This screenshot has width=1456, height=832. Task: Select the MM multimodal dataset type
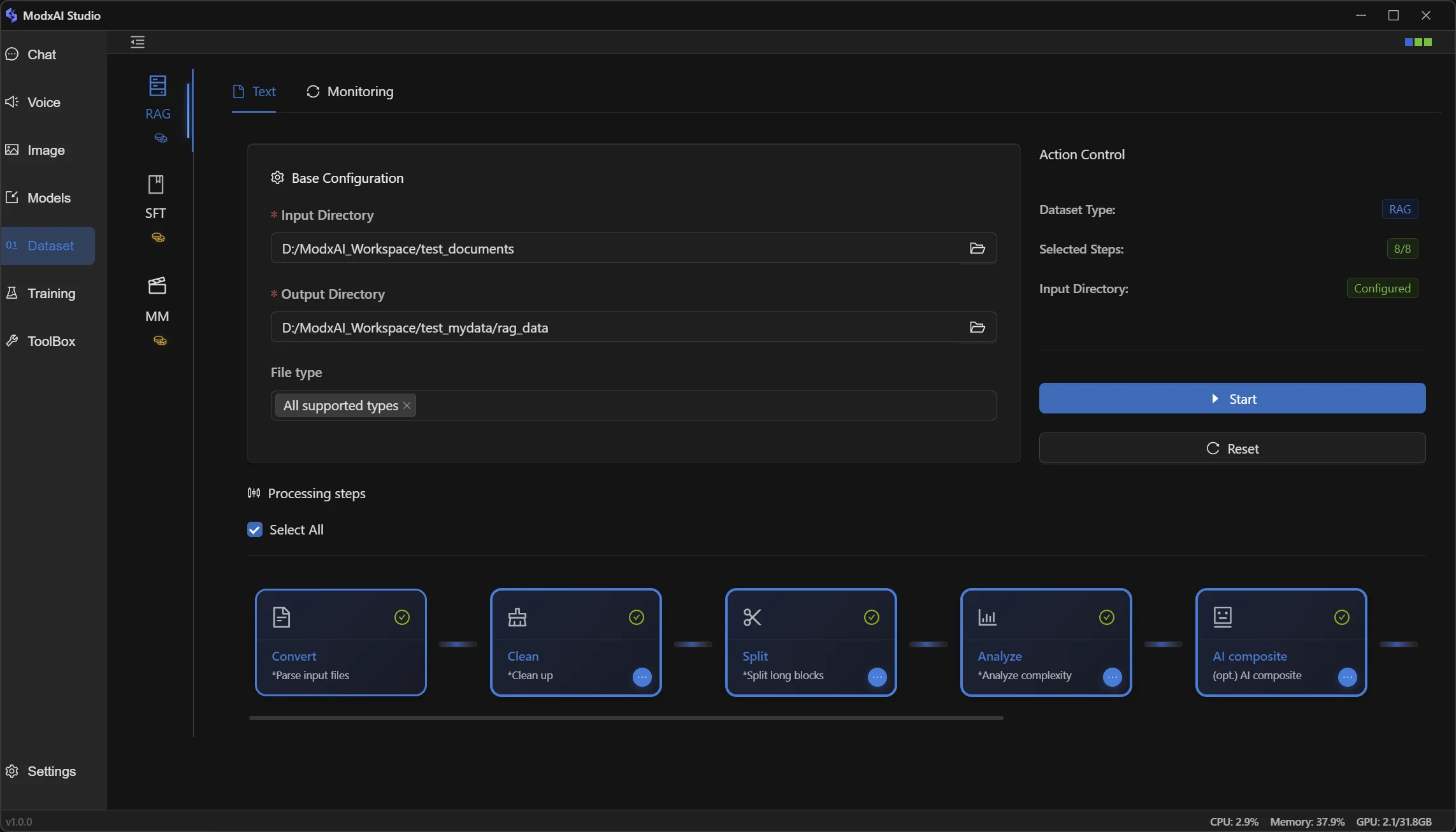click(157, 299)
